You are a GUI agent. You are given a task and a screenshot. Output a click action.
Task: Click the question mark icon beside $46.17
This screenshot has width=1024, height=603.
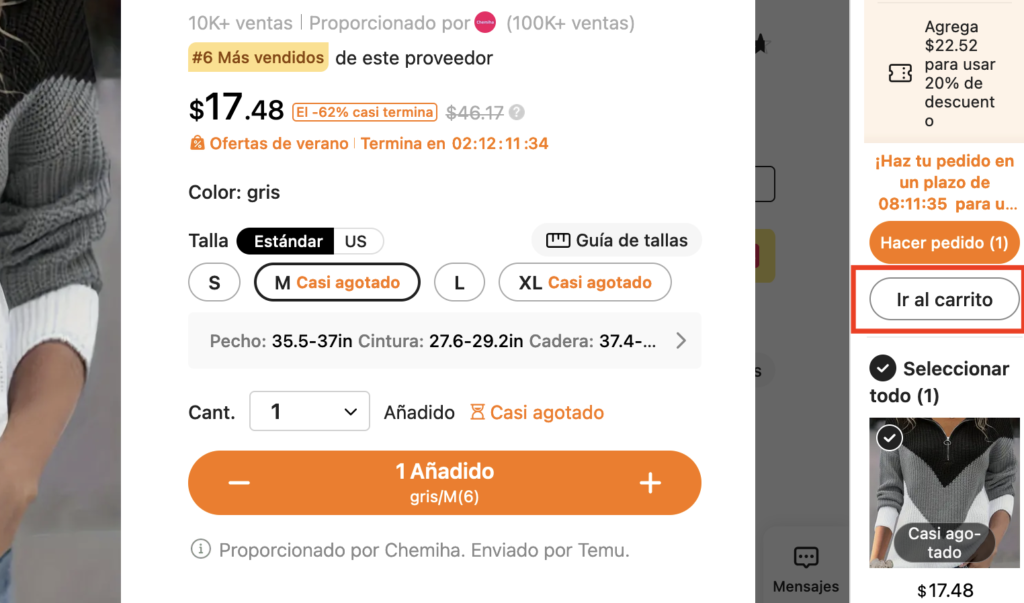(x=517, y=113)
